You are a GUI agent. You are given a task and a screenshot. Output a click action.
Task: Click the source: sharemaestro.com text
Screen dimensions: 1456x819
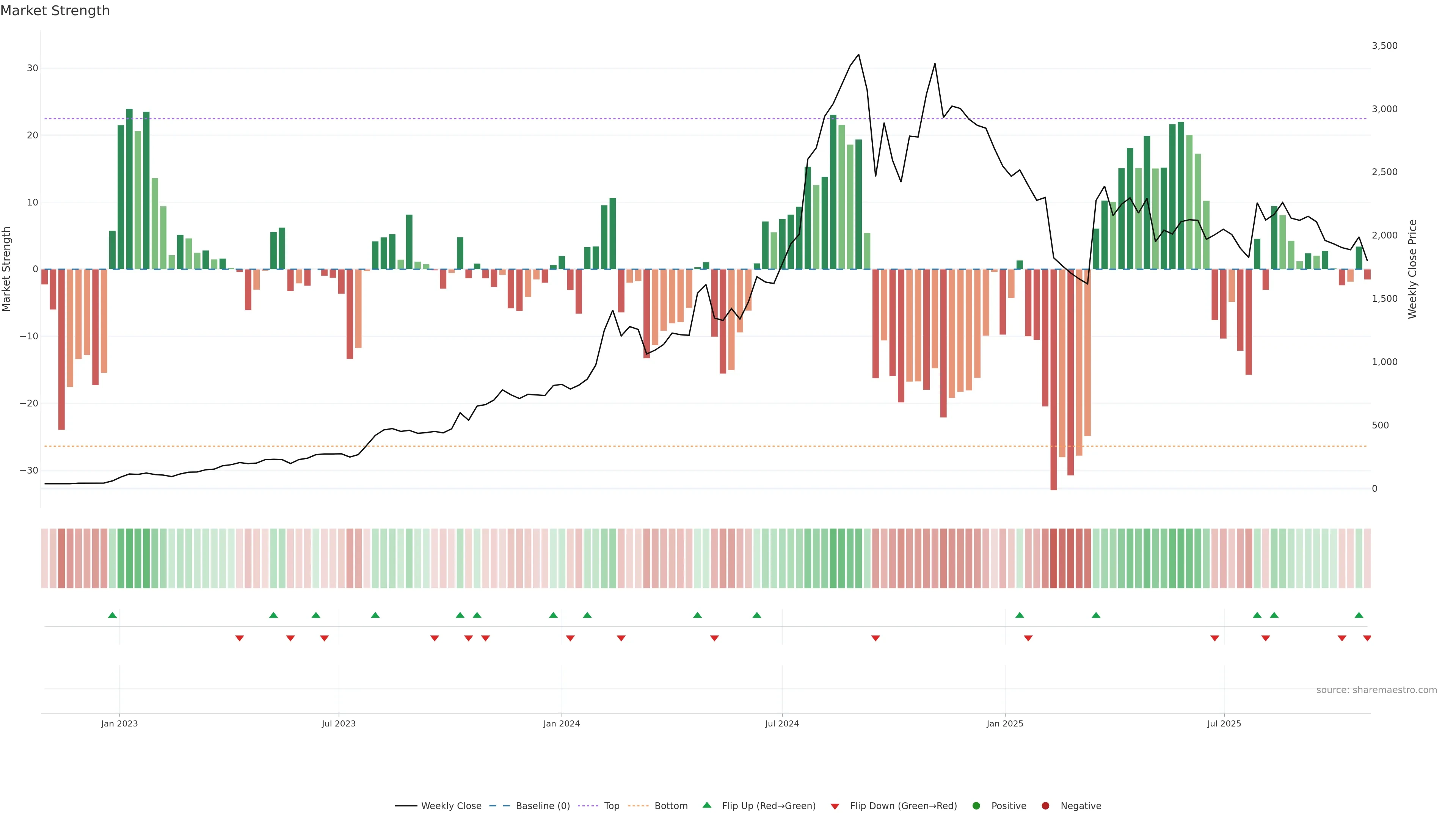[1376, 690]
